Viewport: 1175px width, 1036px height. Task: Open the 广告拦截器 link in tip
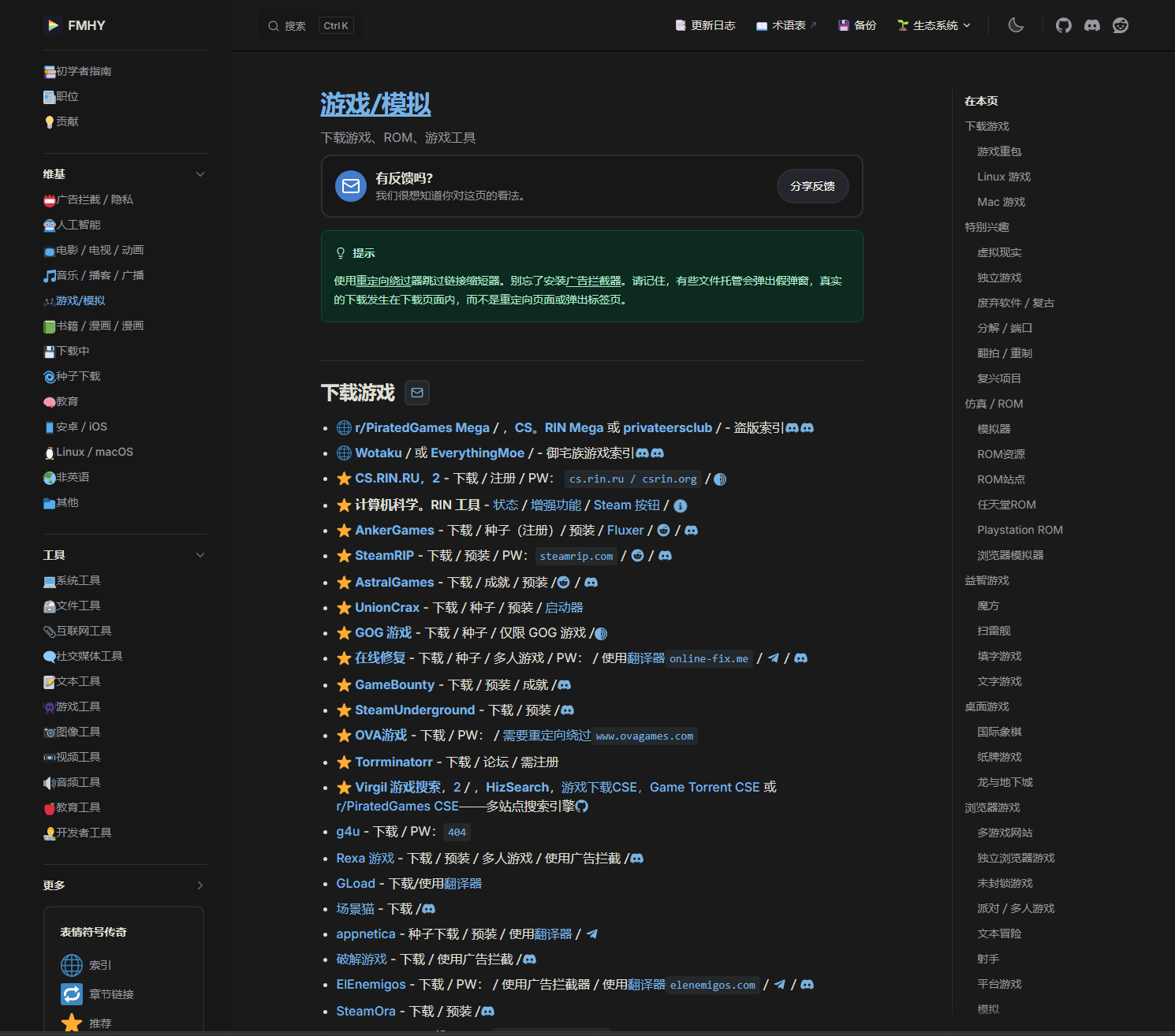(594, 281)
